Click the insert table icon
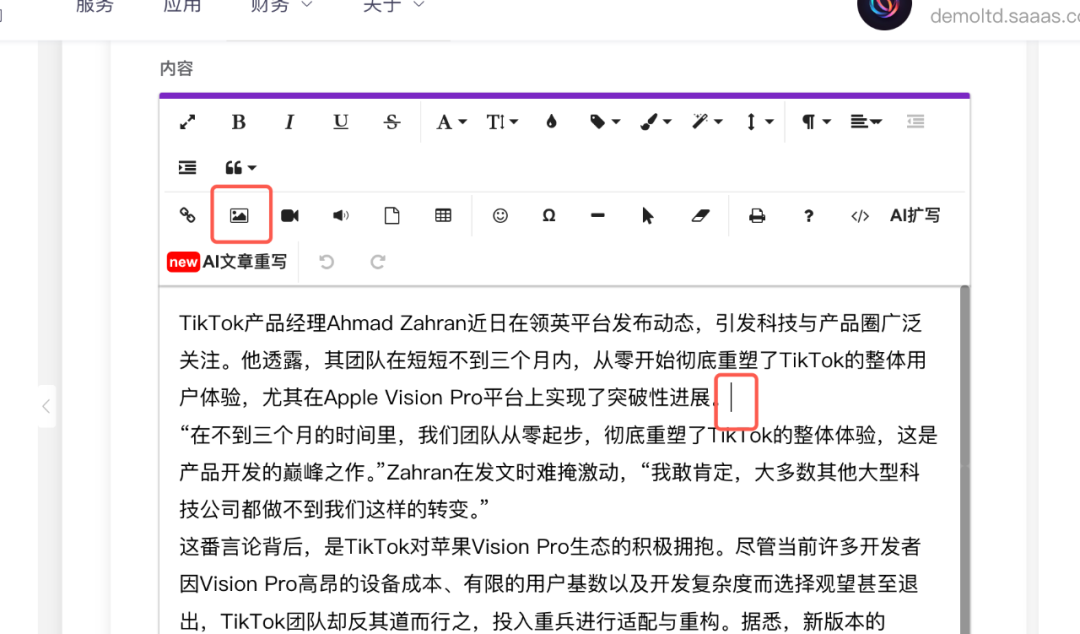 443,215
